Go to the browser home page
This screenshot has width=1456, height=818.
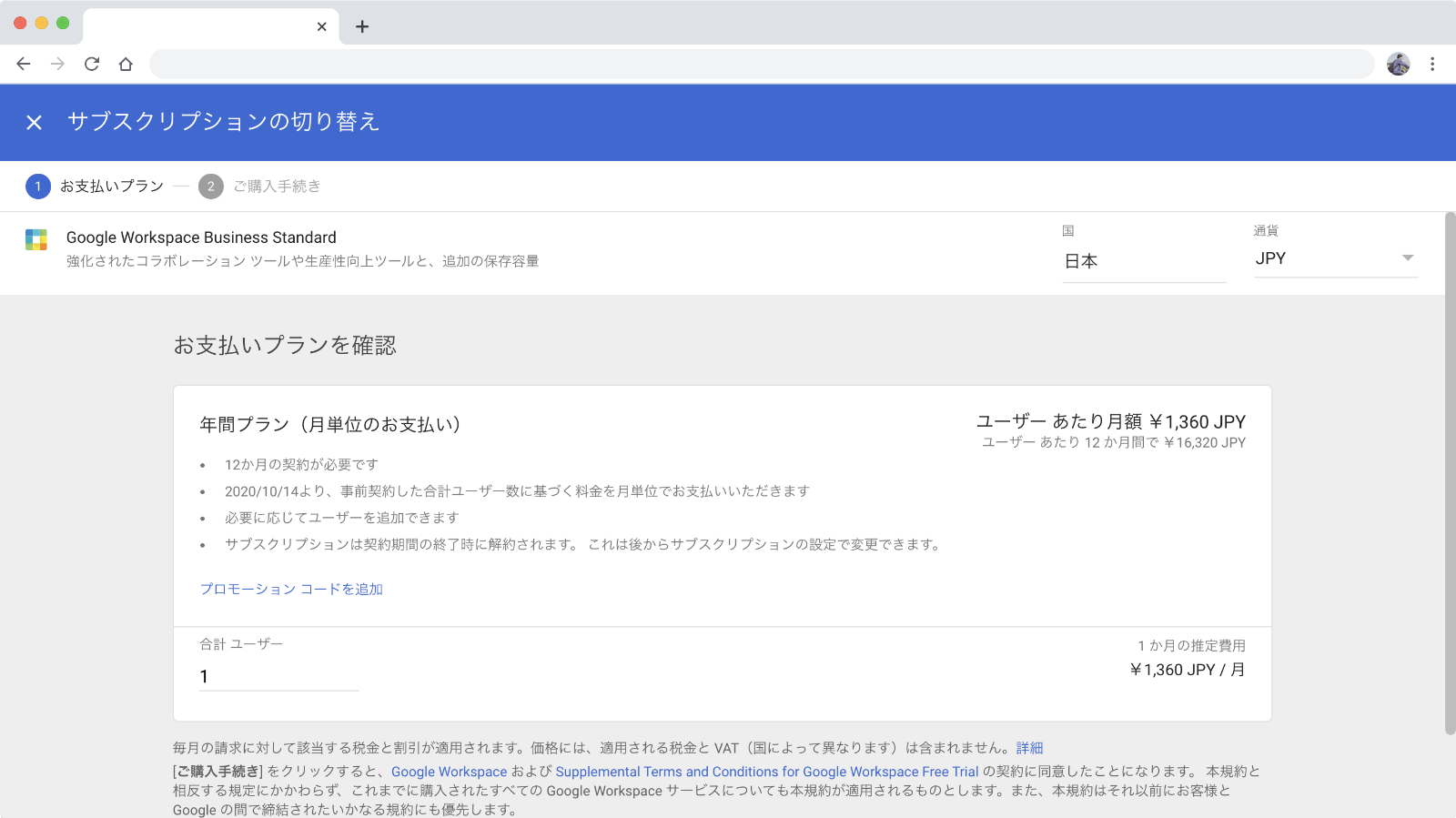tap(126, 64)
